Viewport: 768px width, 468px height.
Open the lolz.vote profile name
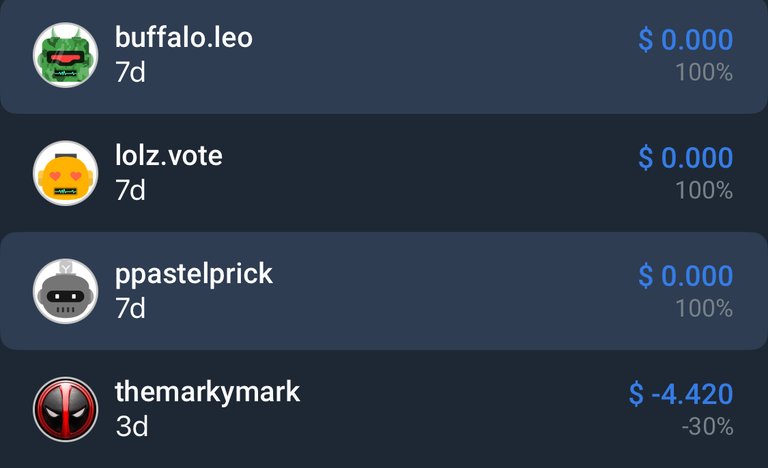click(x=168, y=156)
